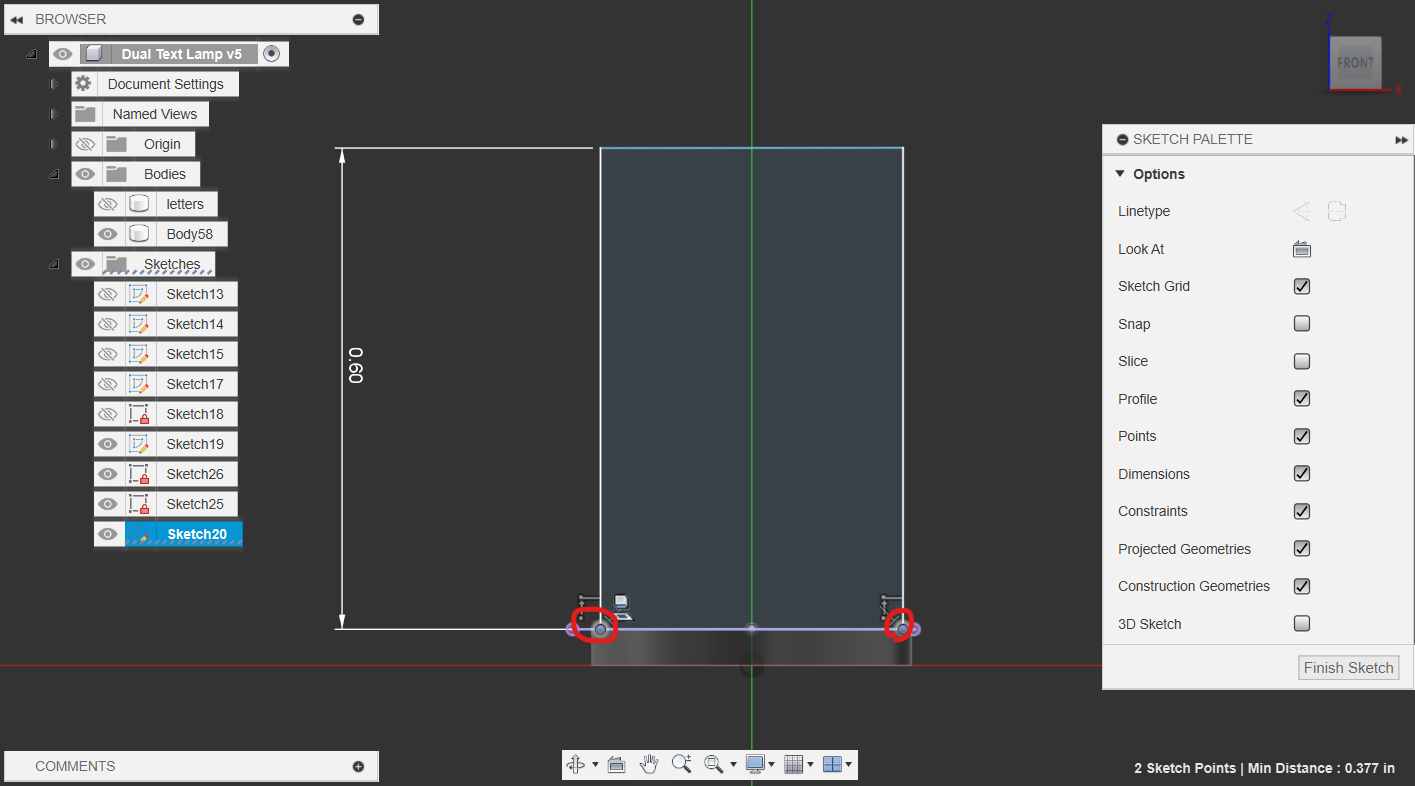Viewport: 1415px width, 786px height.
Task: Expand the Named Views node
Action: (x=55, y=114)
